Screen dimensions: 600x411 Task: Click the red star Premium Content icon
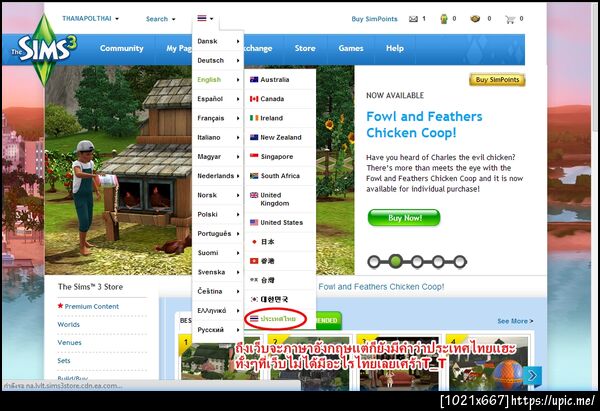60,306
